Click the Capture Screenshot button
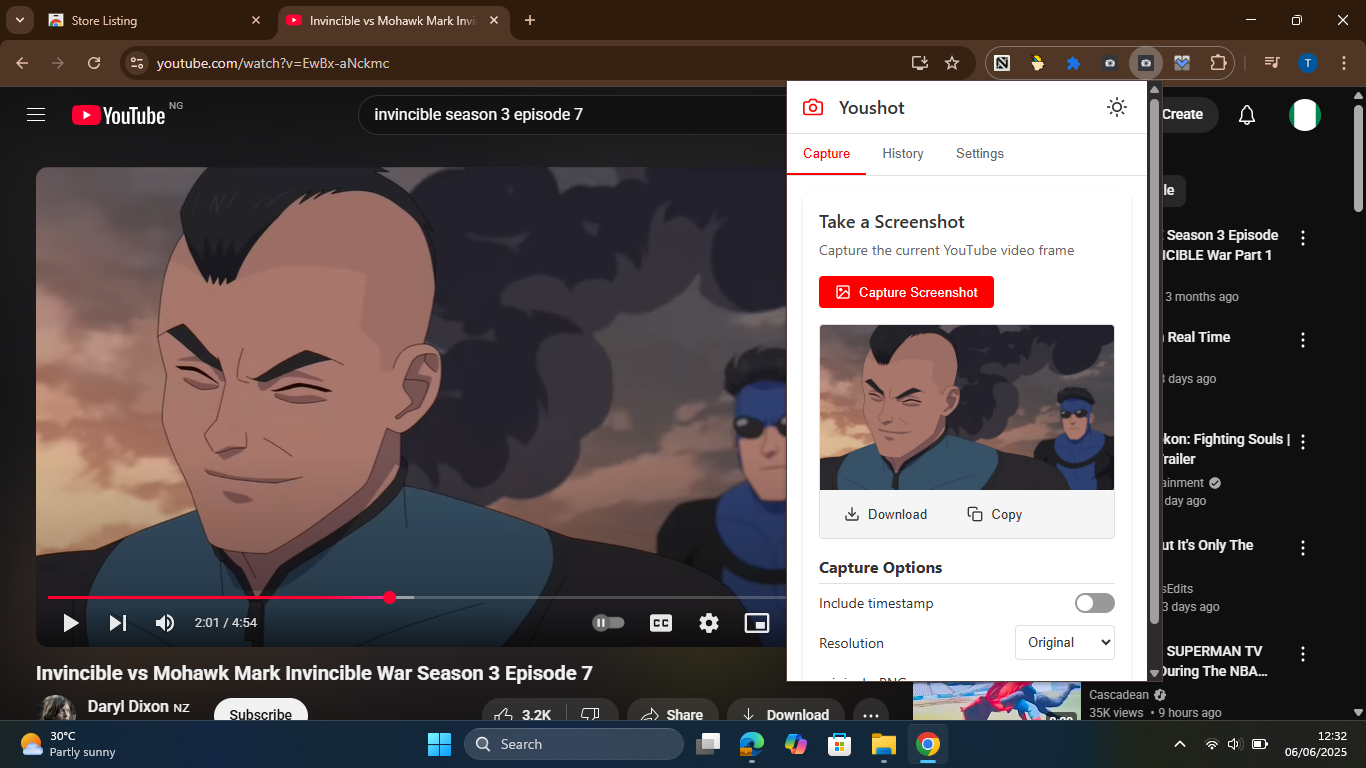This screenshot has width=1366, height=768. click(906, 292)
